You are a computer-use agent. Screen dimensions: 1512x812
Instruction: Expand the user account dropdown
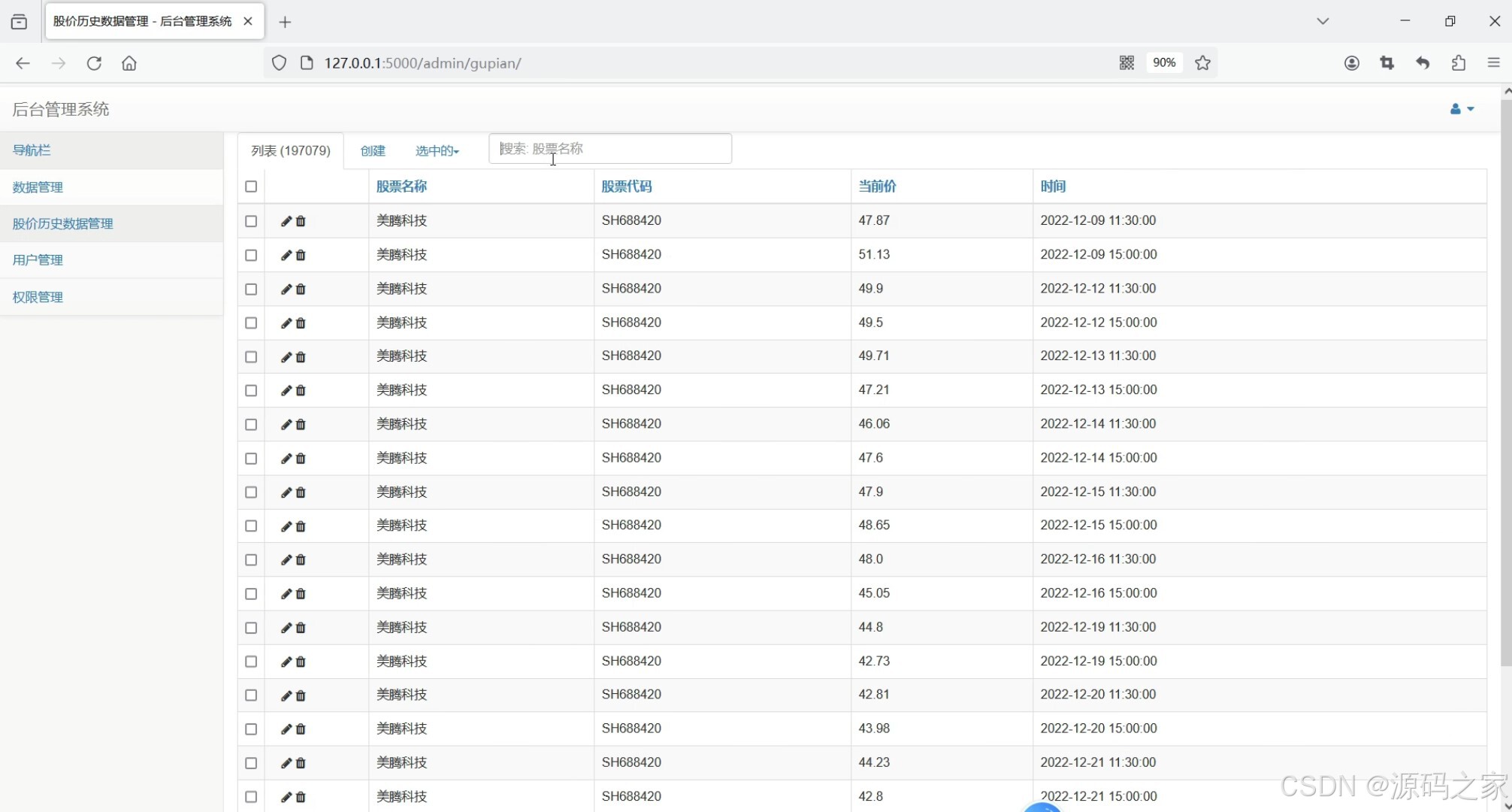click(x=1462, y=109)
